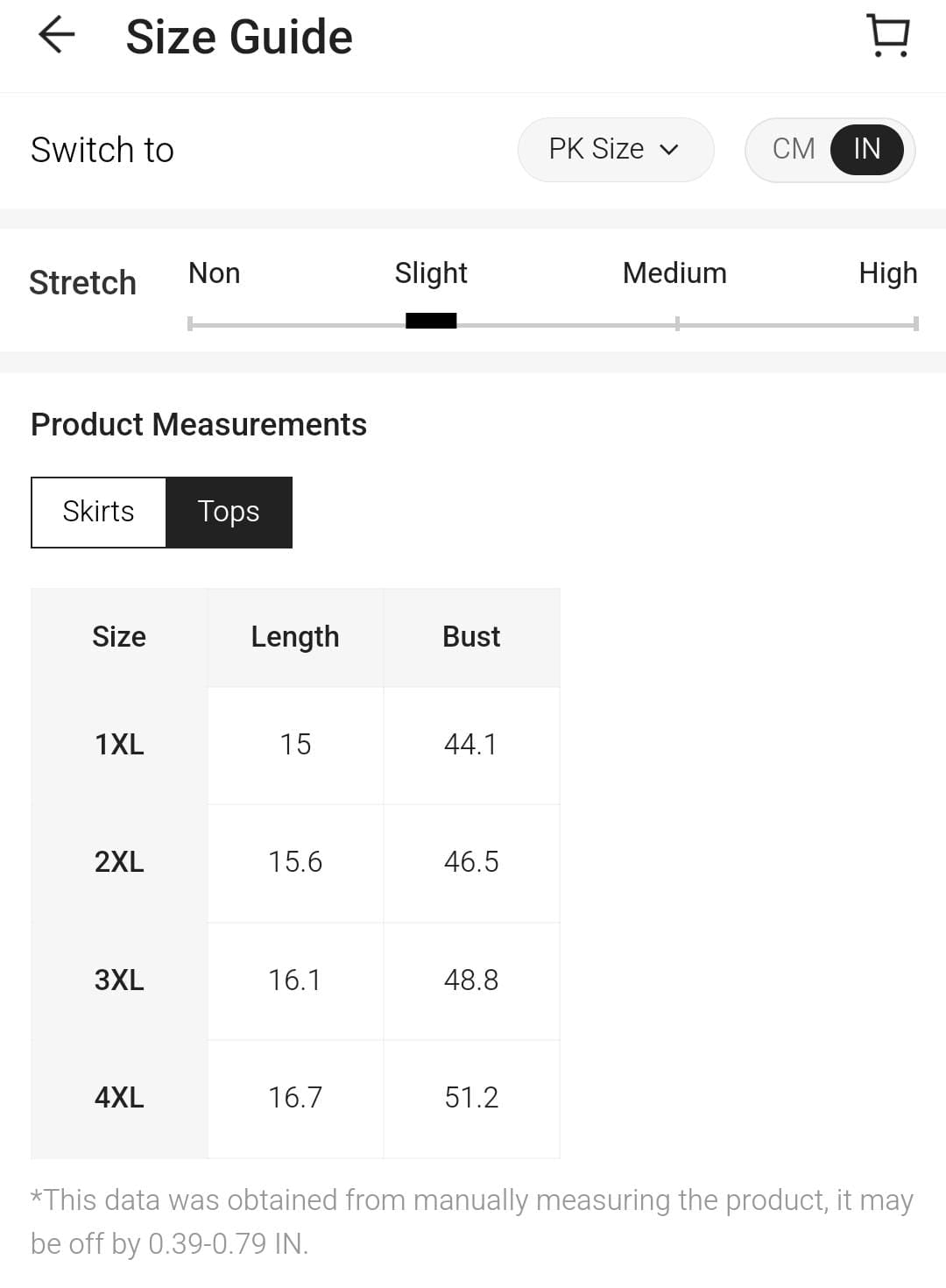Viewport: 946px width, 1288px height.
Task: Click the Medium stretch label
Action: pyautogui.click(x=674, y=273)
